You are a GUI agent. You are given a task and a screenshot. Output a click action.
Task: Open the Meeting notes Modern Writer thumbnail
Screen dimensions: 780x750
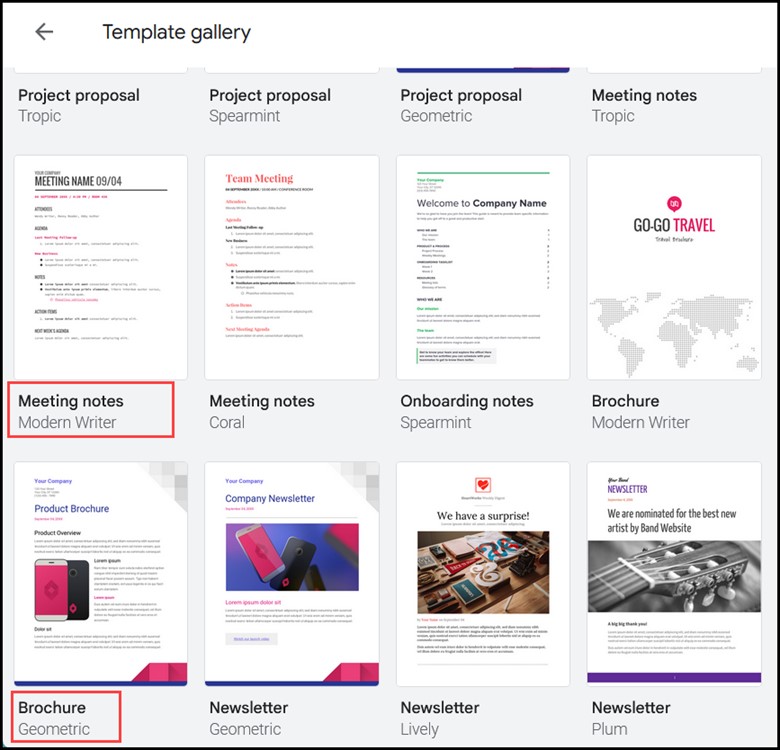(x=101, y=267)
